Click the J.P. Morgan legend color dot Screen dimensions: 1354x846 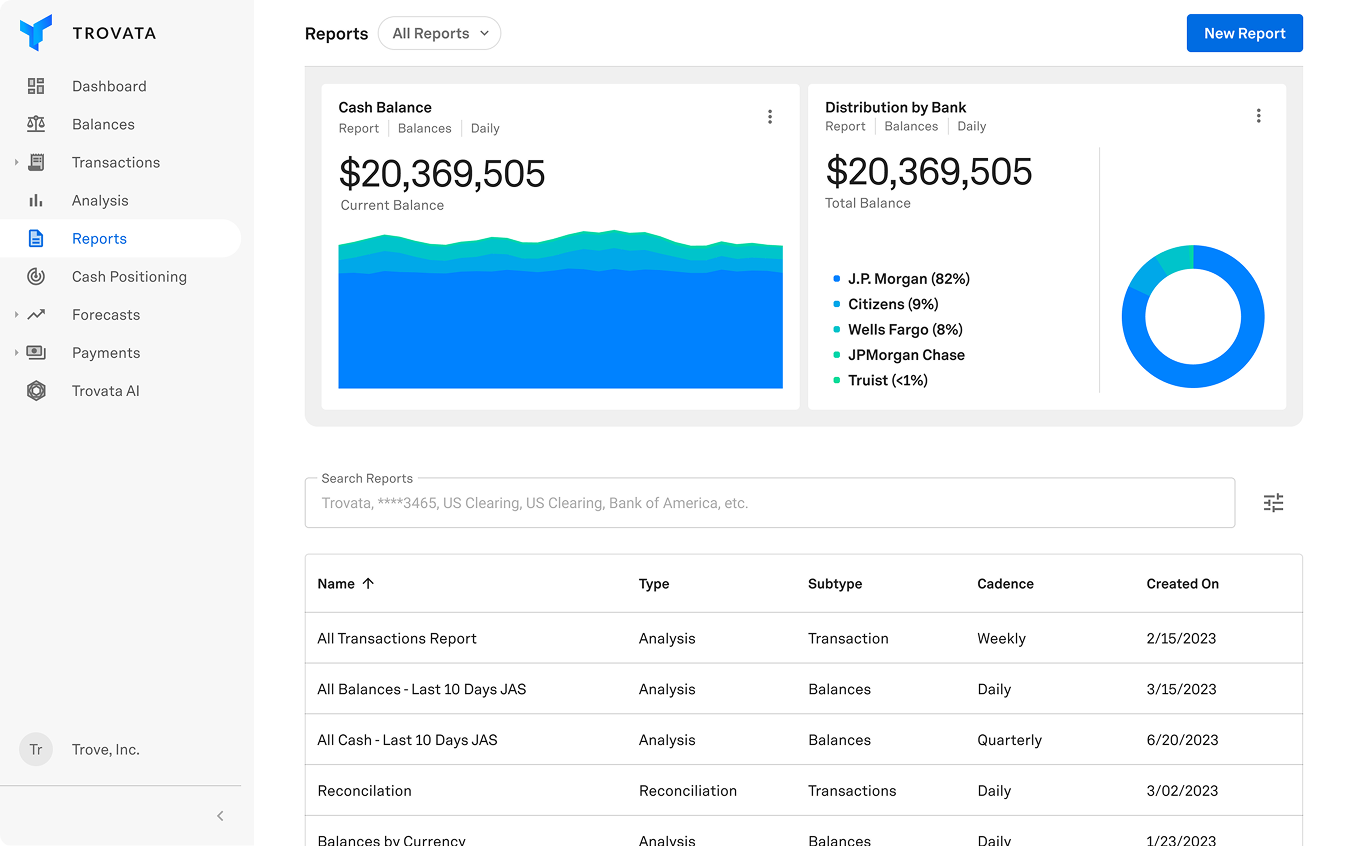click(836, 278)
